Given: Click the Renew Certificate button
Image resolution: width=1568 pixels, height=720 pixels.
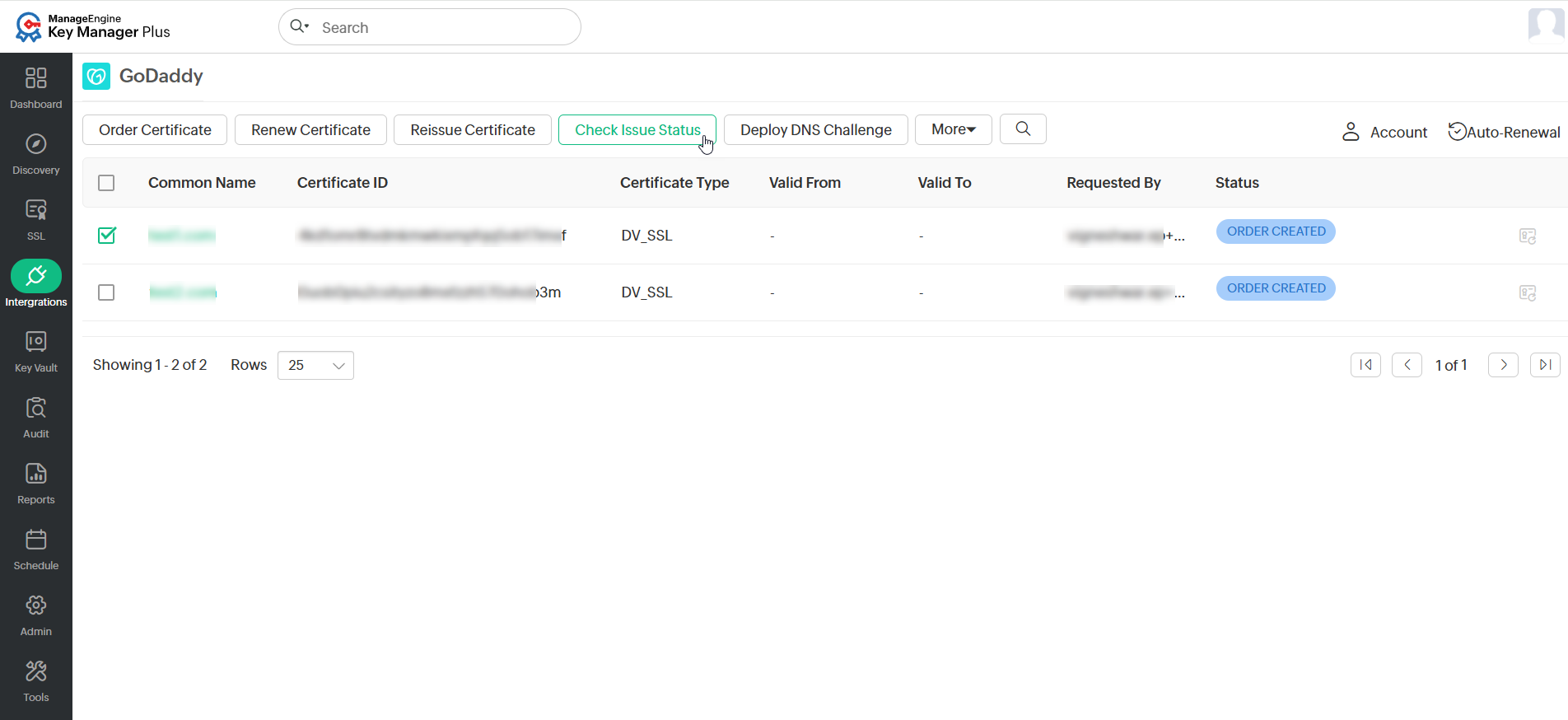Looking at the screenshot, I should point(310,129).
